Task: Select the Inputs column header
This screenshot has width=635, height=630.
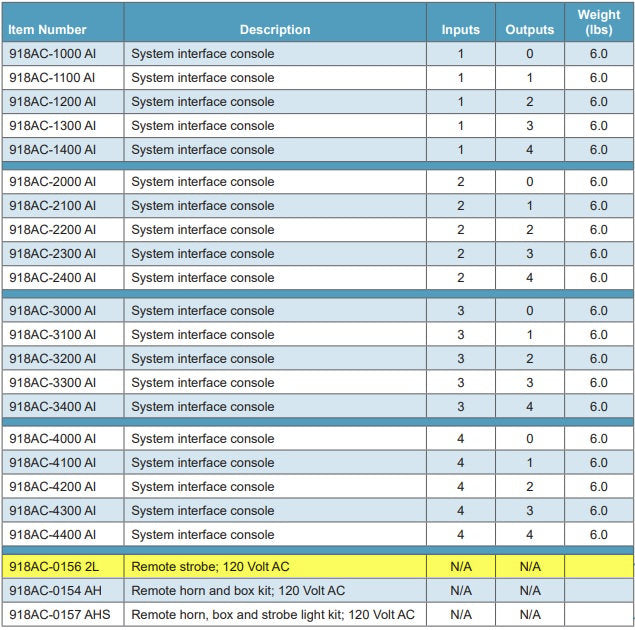Action: [460, 30]
